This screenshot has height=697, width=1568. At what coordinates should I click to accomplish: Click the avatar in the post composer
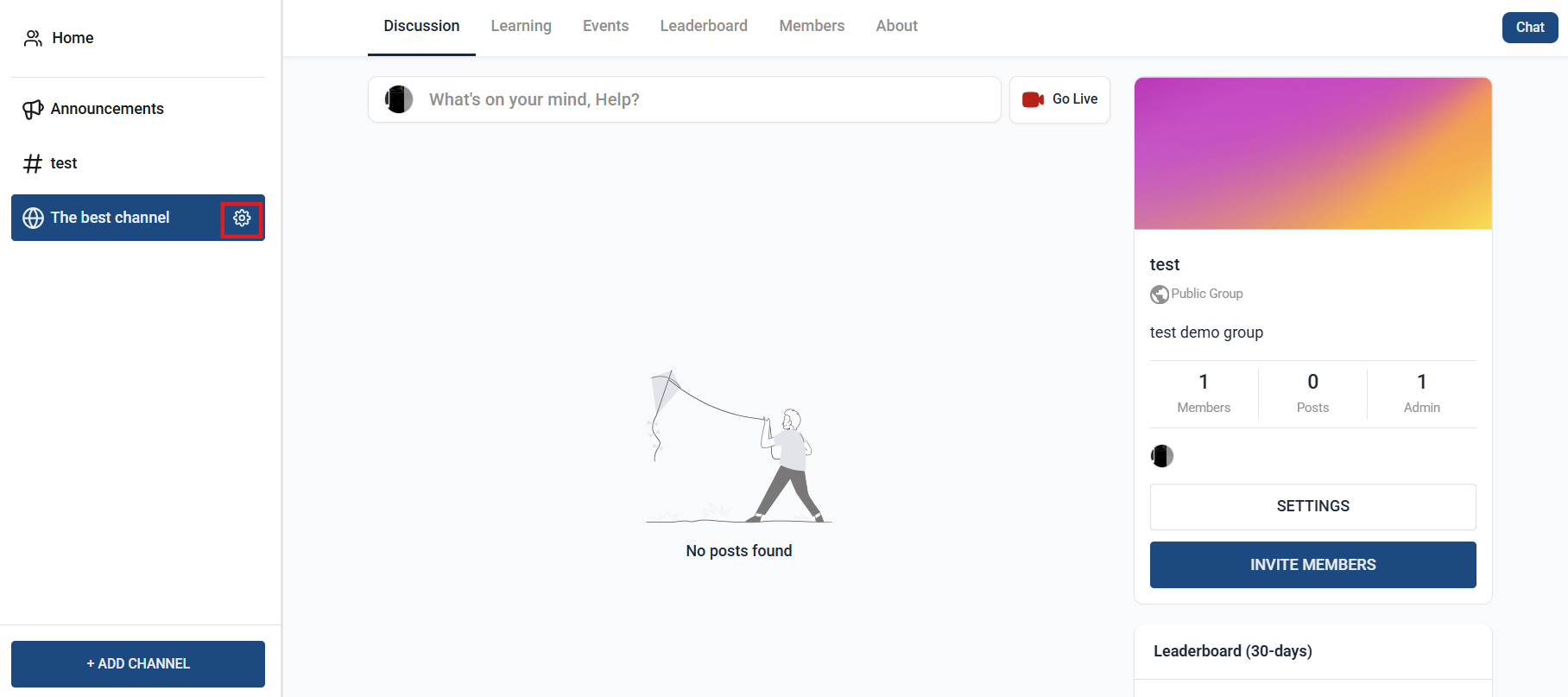tap(399, 99)
